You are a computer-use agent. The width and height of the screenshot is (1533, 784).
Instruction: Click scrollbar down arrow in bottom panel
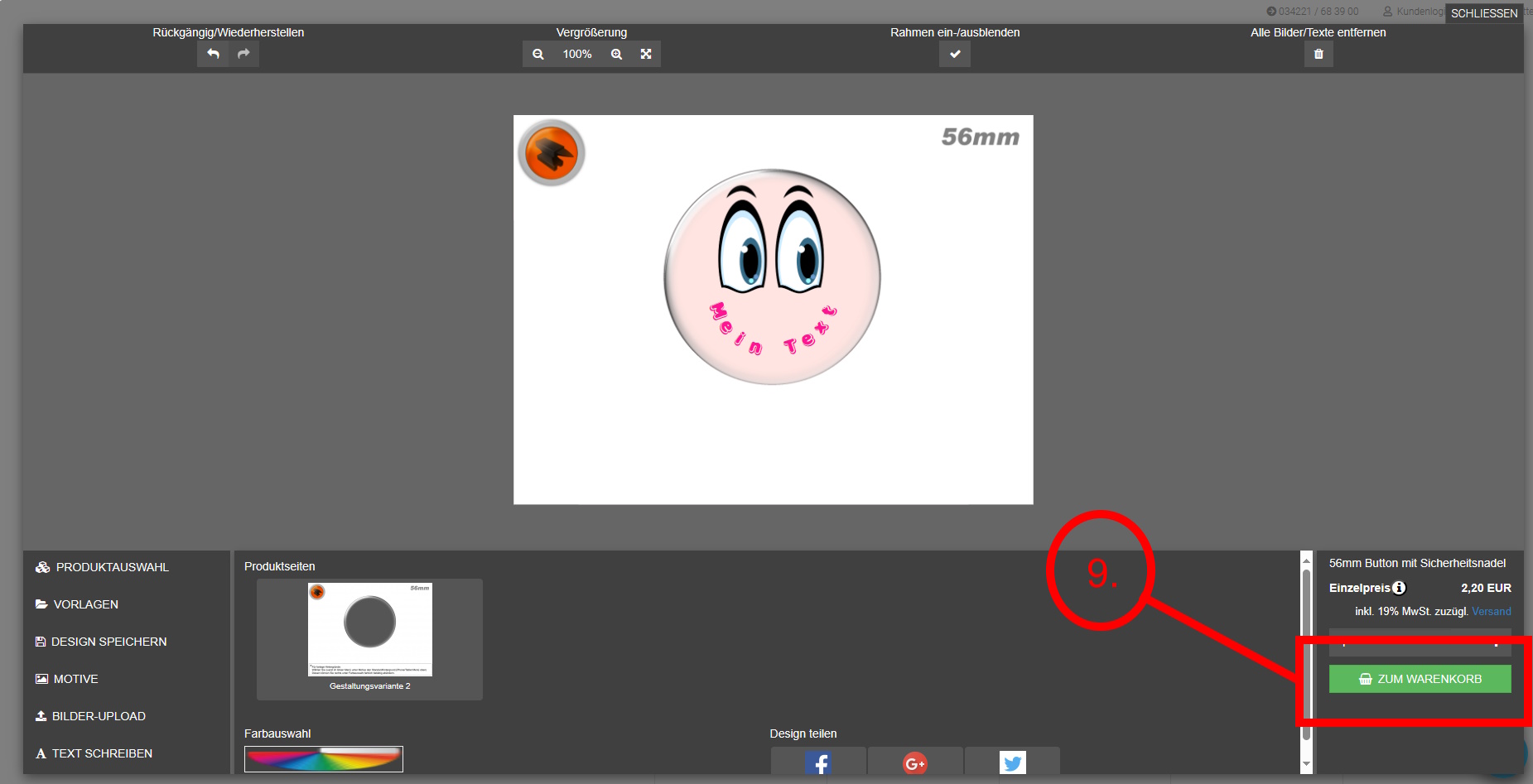[x=1306, y=764]
